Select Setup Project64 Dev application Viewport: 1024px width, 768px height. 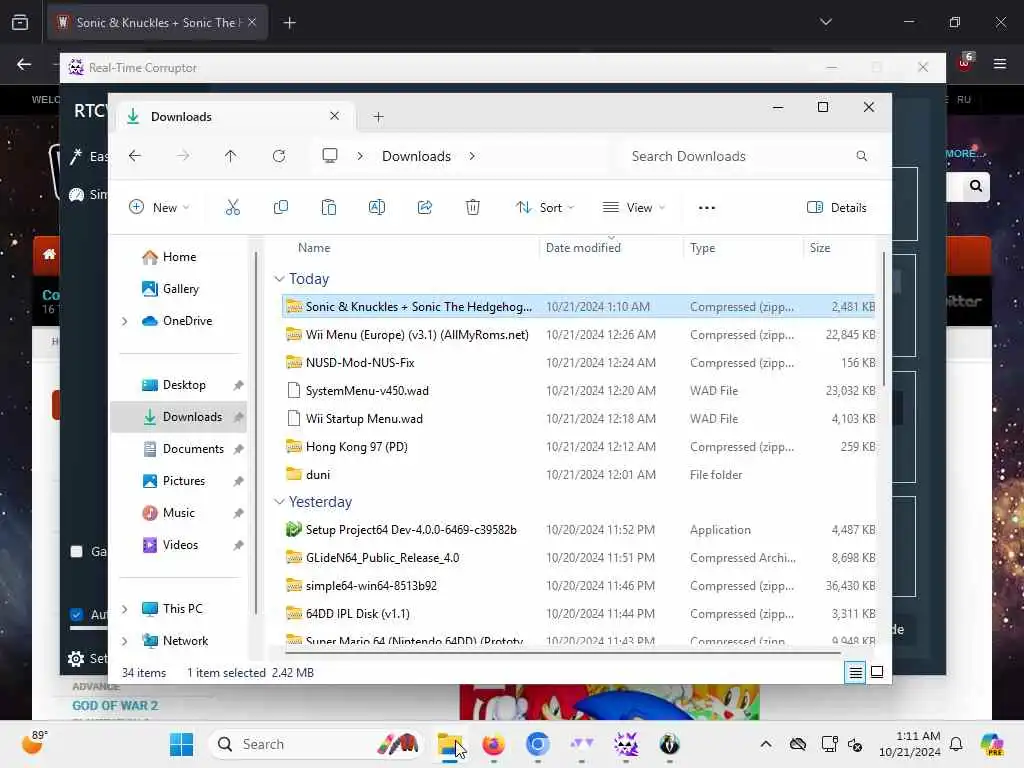coord(578,530)
